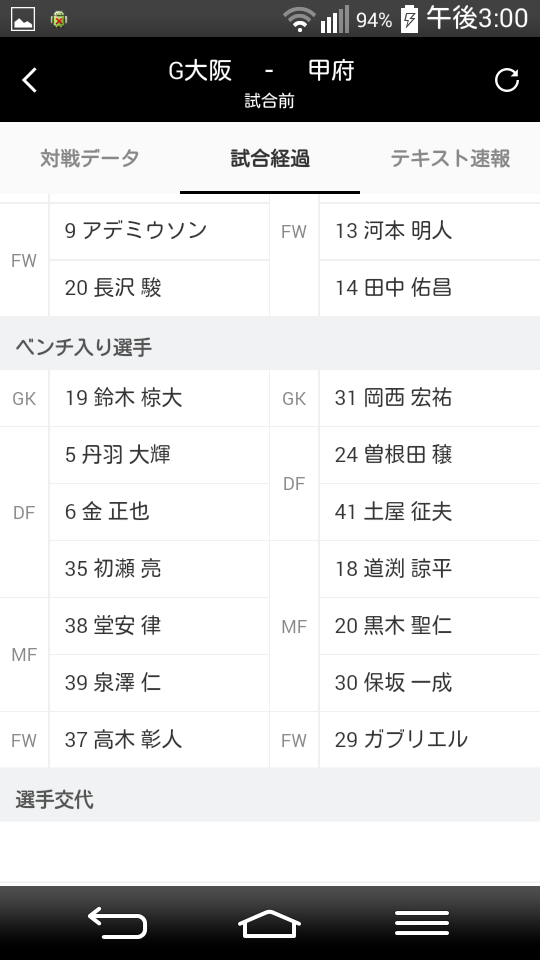Select player 38 堂安 律
Viewport: 540px width, 960px height.
(159, 626)
